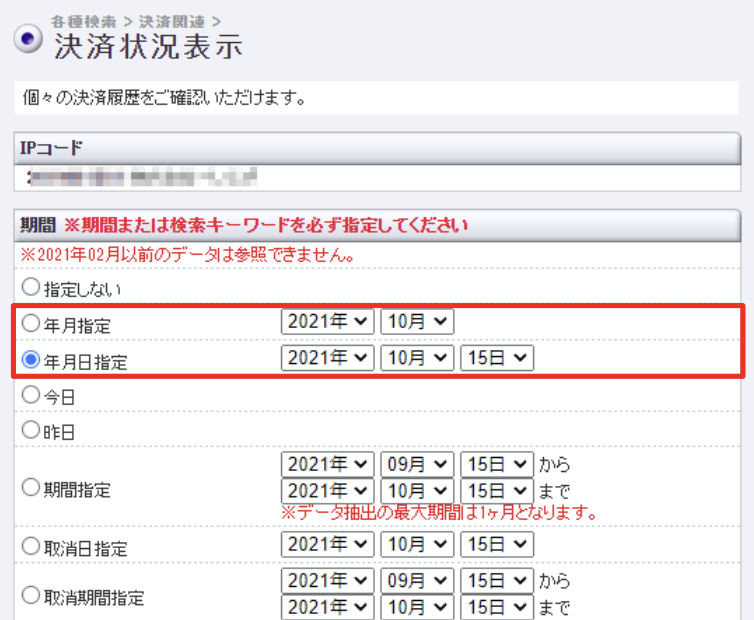
Task: Choose the 今日 radio option
Action: point(31,395)
